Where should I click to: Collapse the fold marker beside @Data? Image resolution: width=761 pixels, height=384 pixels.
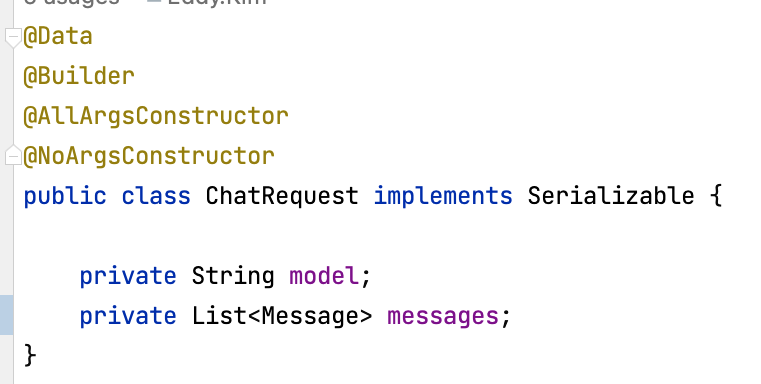13,37
